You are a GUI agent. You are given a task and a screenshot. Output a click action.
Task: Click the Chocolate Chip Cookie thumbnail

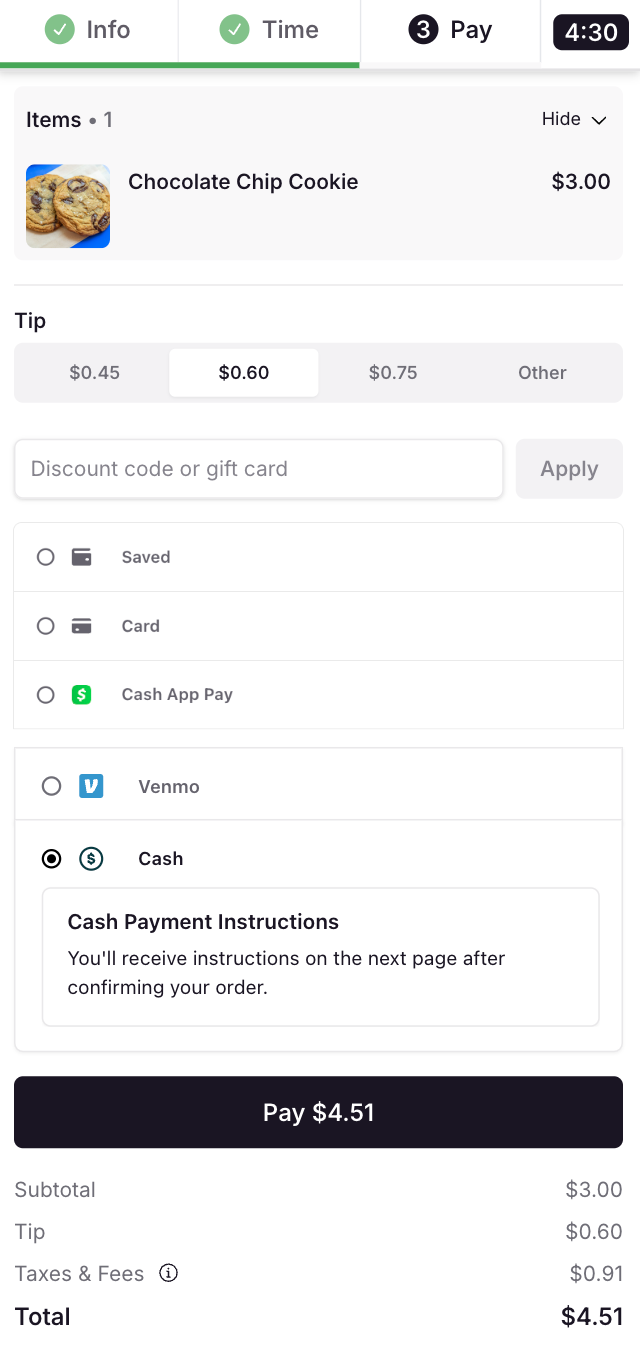tap(68, 206)
